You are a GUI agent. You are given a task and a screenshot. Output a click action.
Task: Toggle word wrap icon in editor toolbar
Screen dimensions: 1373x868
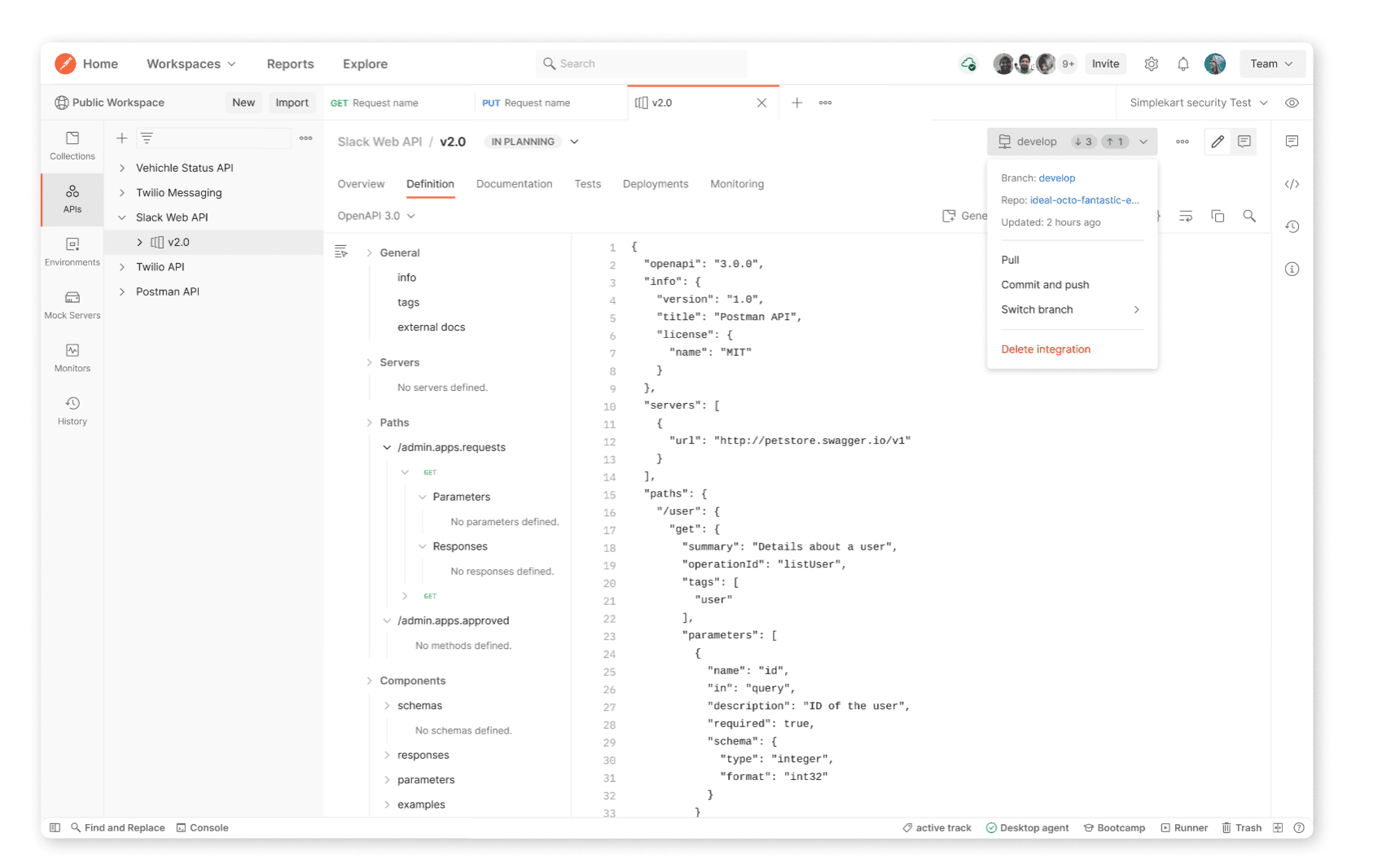(1185, 216)
